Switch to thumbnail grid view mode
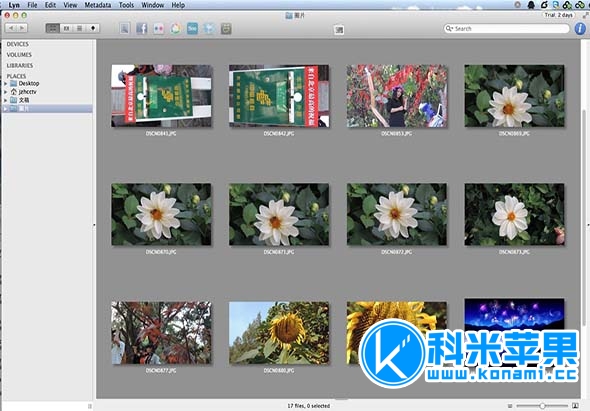The width and height of the screenshot is (590, 411). [53, 28]
